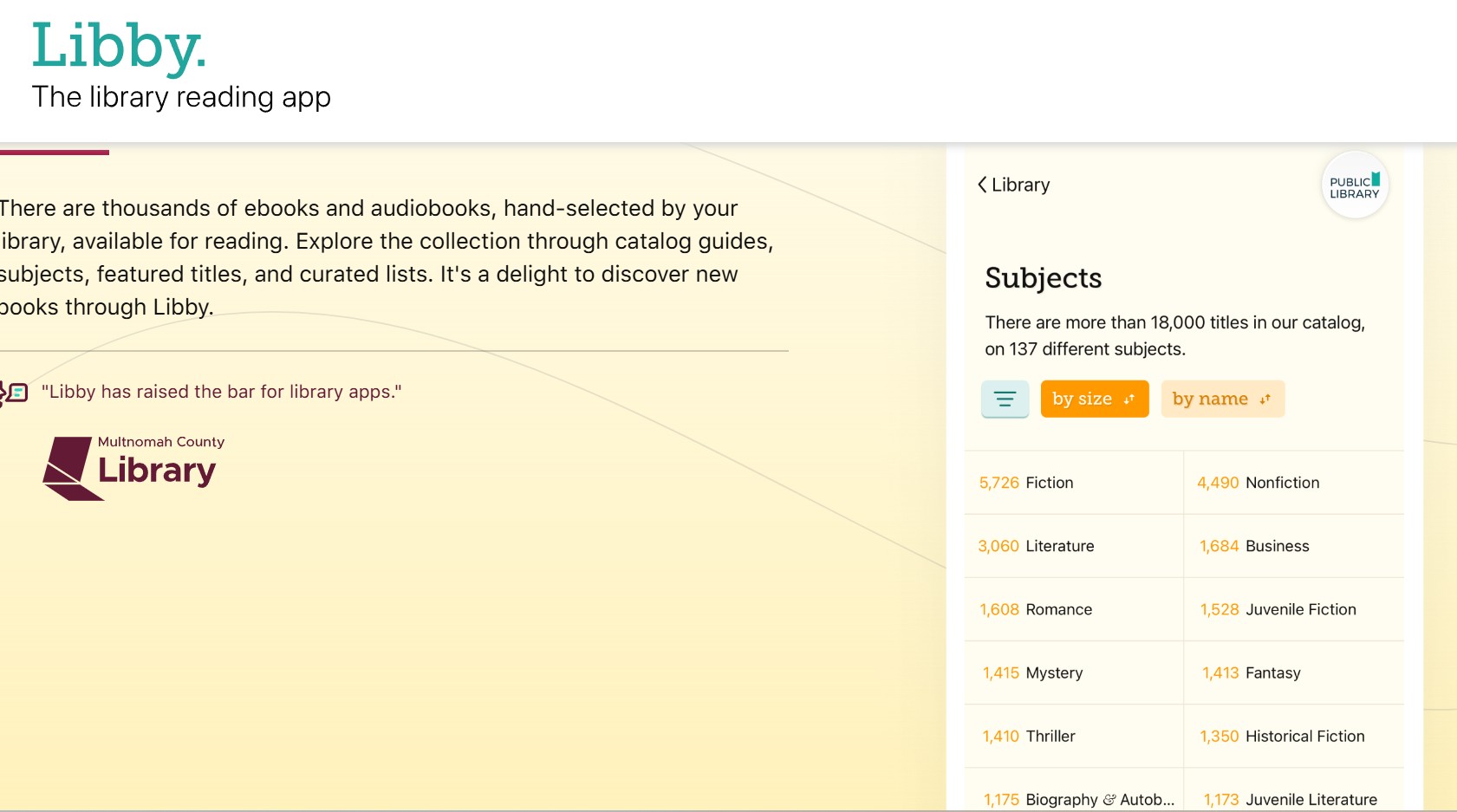The width and height of the screenshot is (1457, 812).
Task: Click the back chevron next to Library
Action: 982,185
